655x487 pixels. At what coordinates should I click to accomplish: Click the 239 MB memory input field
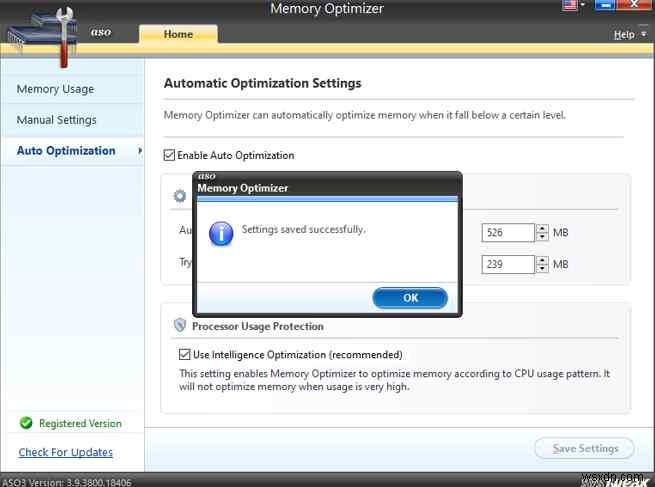[x=507, y=265]
